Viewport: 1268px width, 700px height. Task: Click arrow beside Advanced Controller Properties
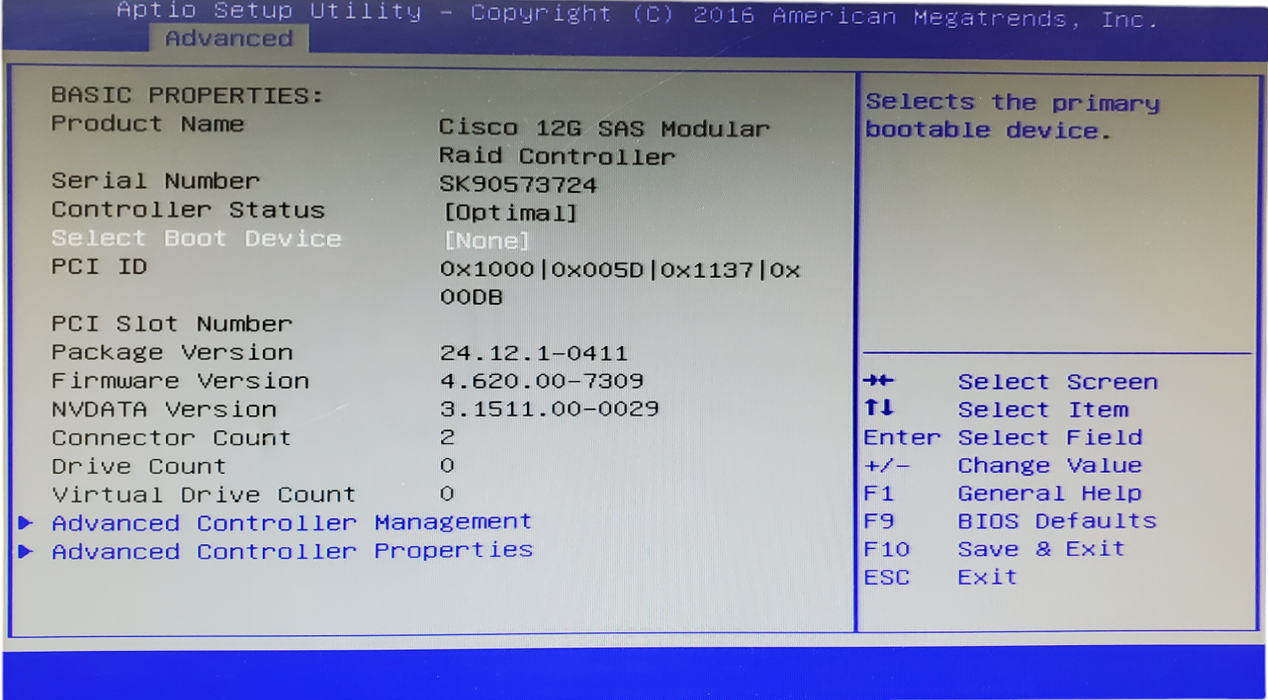tap(26, 551)
